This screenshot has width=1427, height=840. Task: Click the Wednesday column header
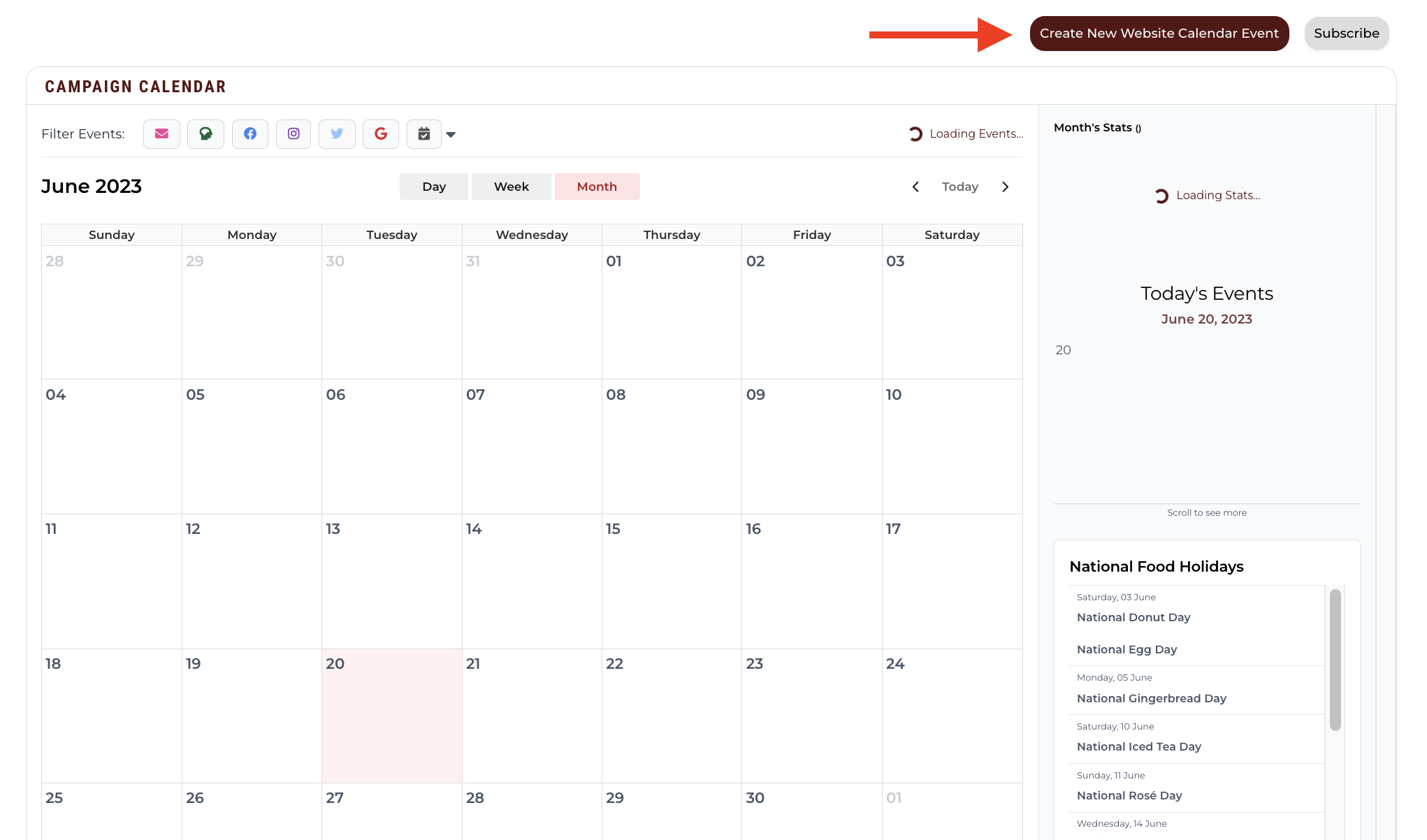click(532, 235)
